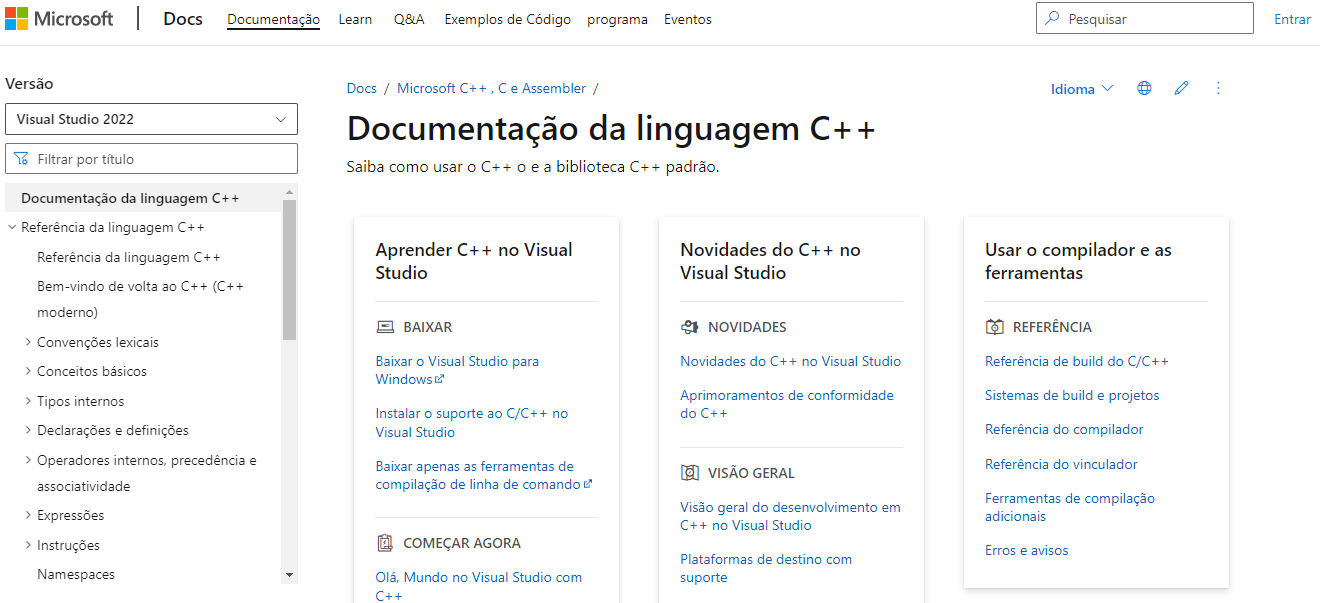Click the Entrar link

(x=1292, y=18)
